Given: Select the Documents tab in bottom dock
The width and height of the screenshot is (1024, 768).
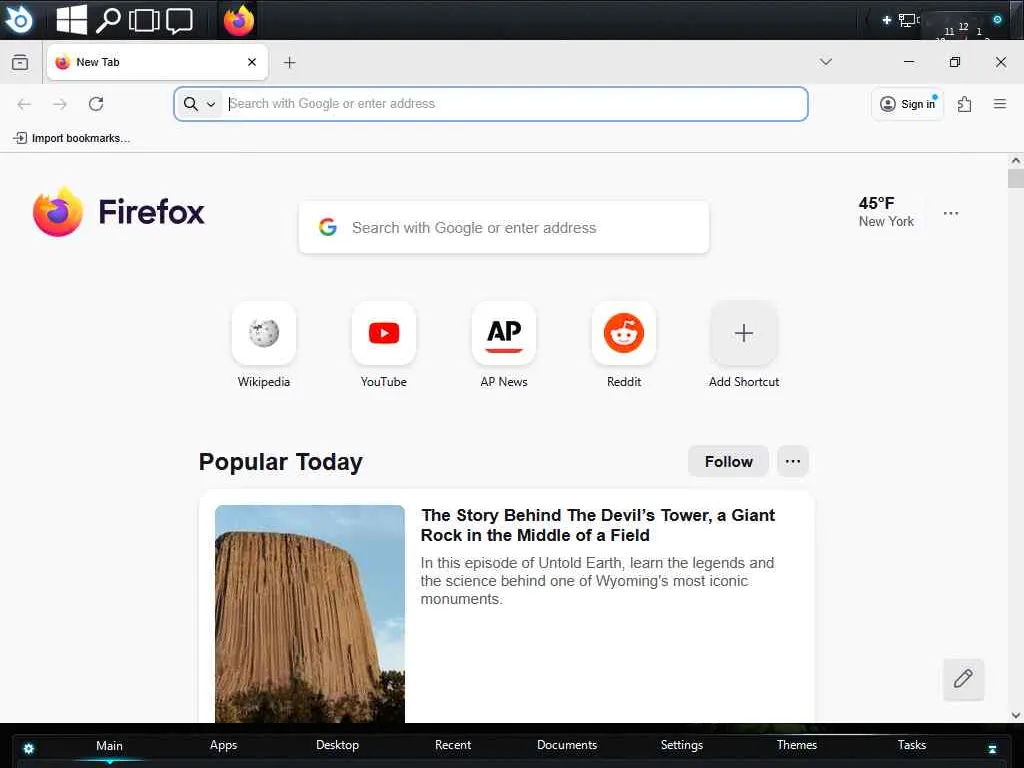Looking at the screenshot, I should pos(567,745).
